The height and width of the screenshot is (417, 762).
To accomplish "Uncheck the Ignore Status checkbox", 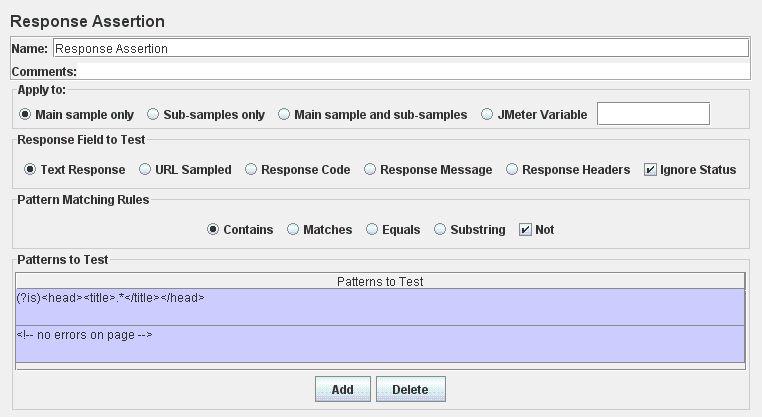I will (x=651, y=170).
